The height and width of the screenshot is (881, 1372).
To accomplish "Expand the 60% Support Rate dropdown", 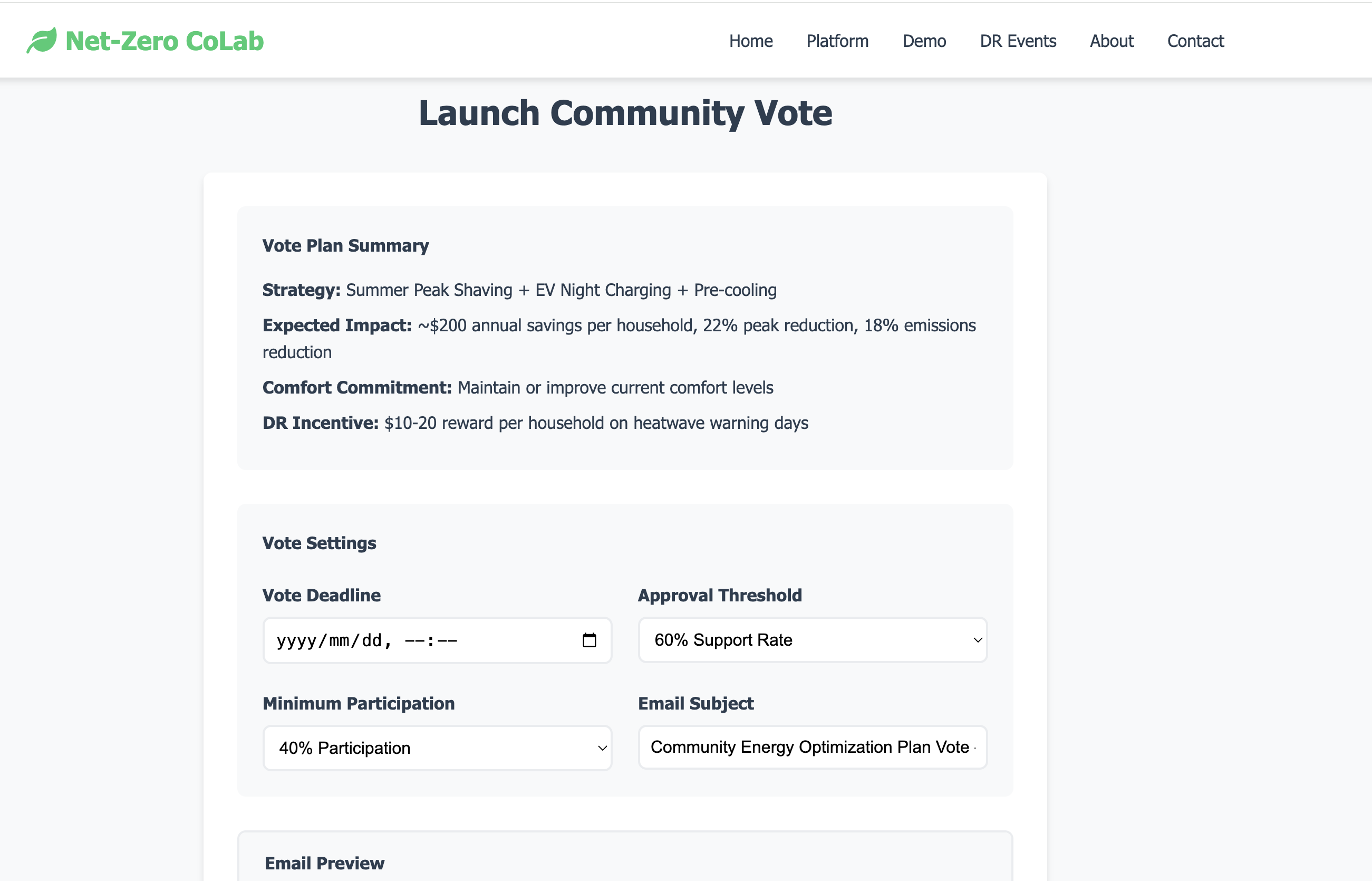I will [812, 639].
